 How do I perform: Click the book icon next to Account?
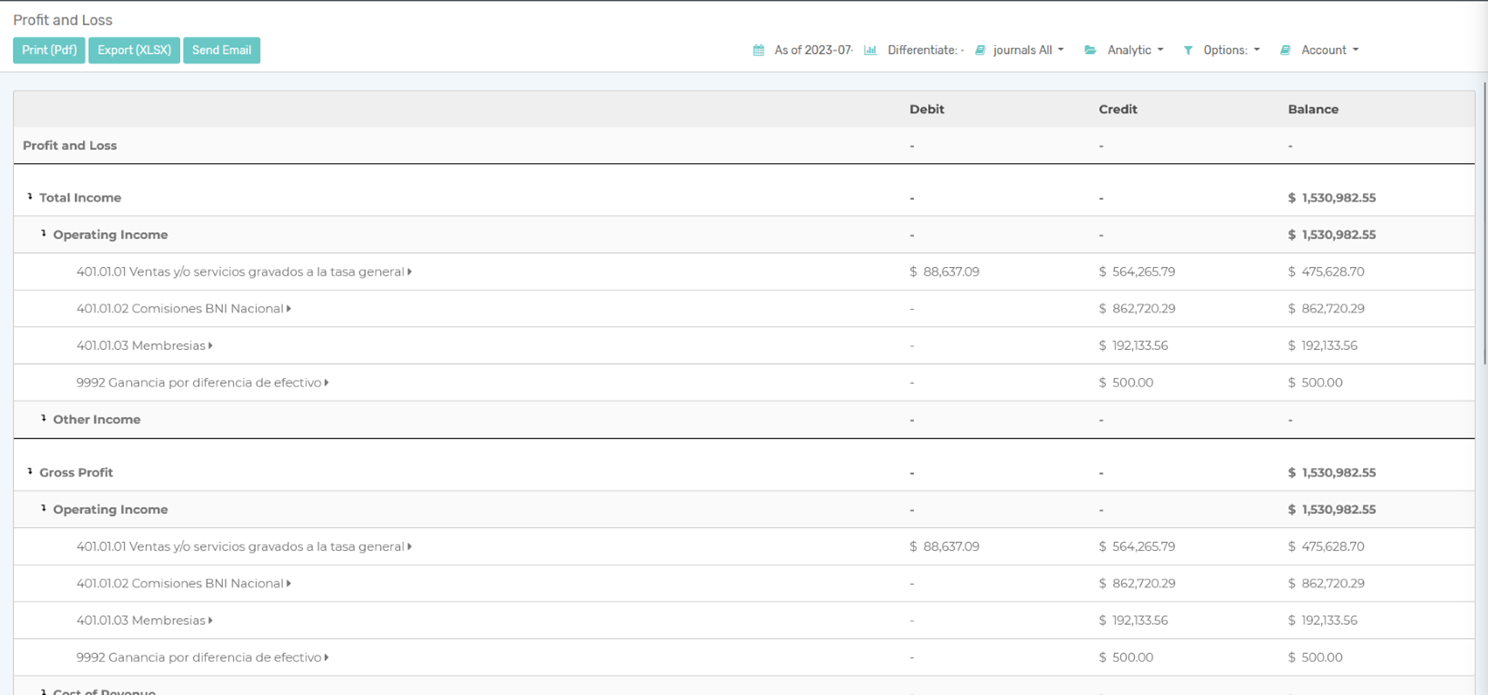pos(1285,50)
